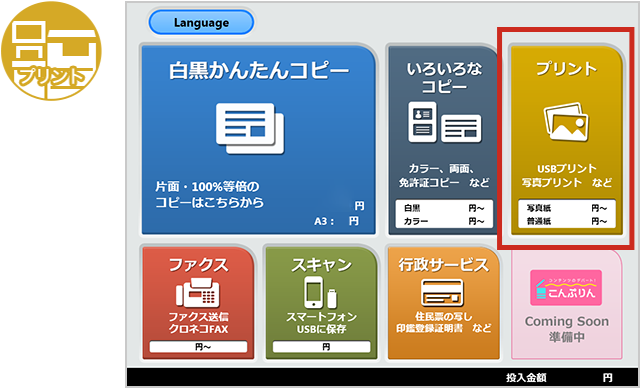Screen dimensions: 640x390
Task: Tap the ファクス price box showing 円～
Action: [x=198, y=347]
